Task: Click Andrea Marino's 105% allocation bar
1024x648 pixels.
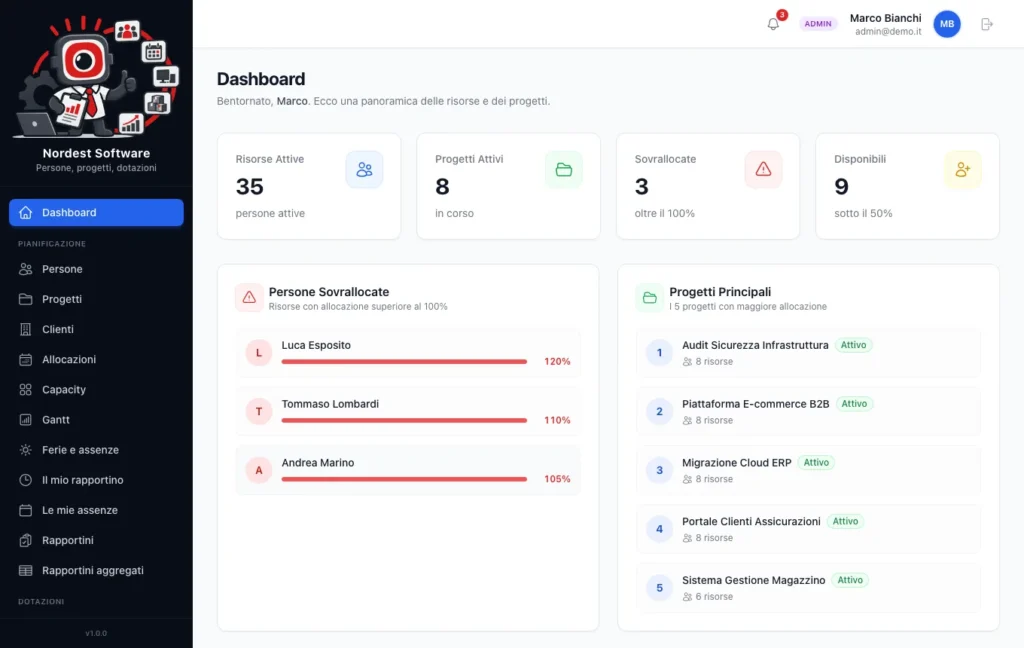Action: [404, 479]
